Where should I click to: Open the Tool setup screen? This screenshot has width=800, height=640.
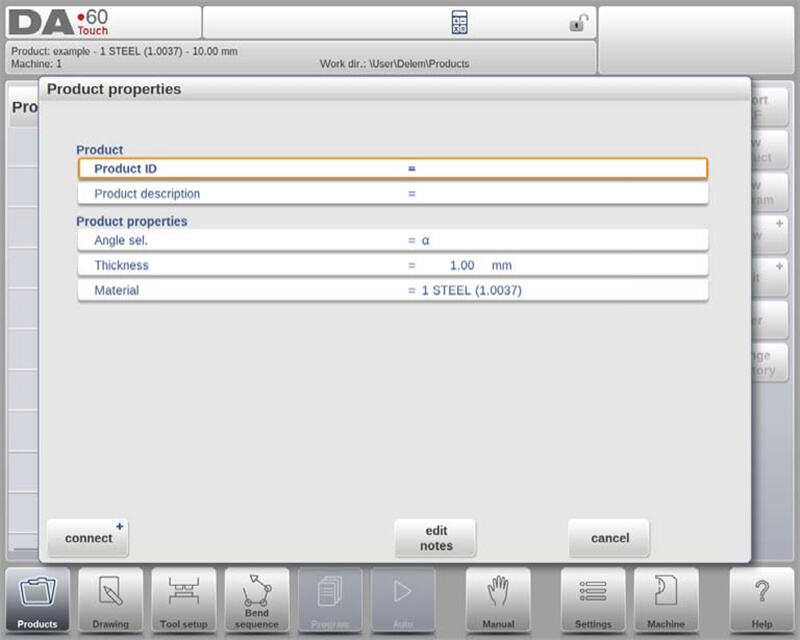point(183,600)
